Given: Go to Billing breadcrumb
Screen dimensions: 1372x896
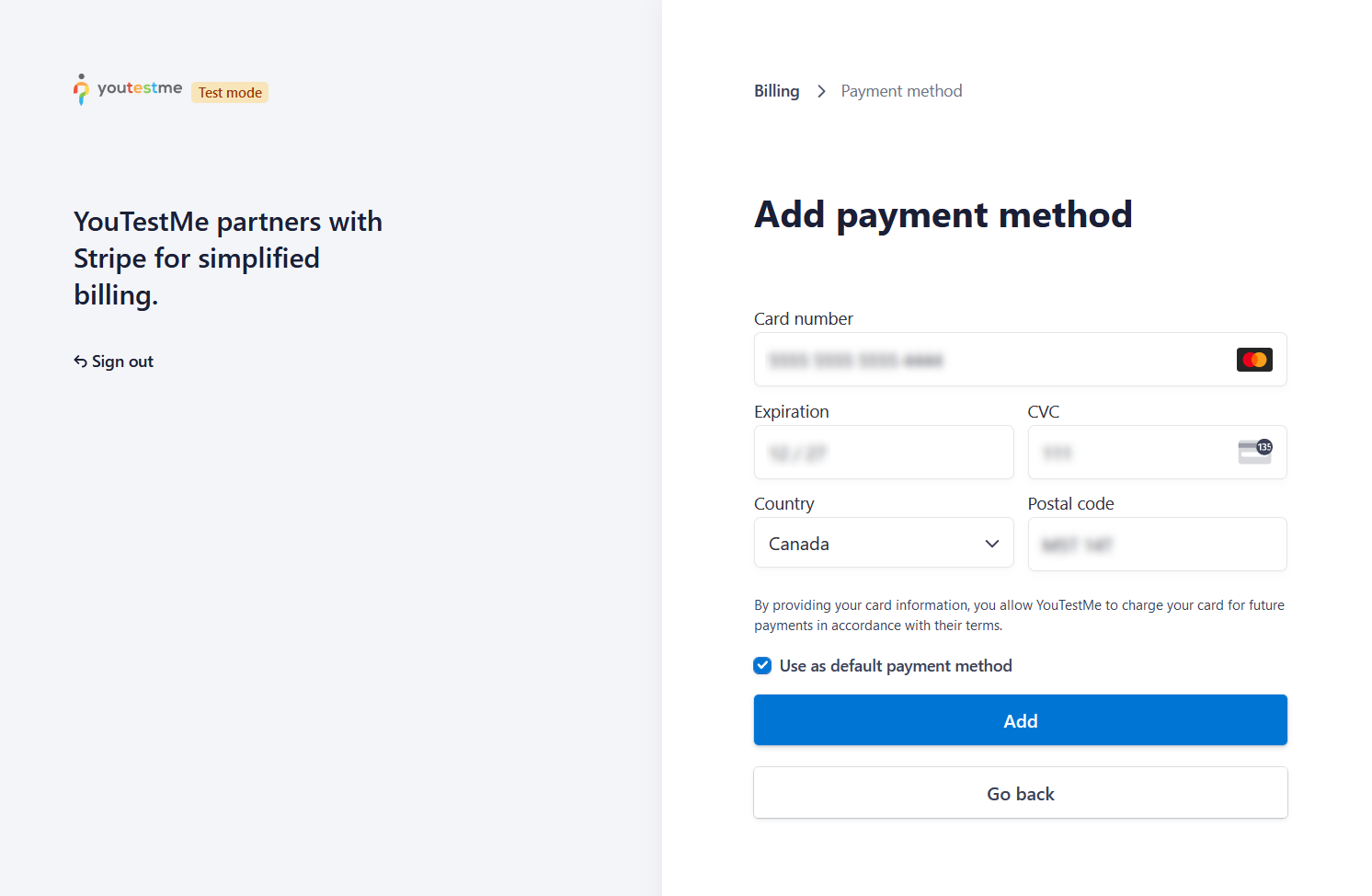Looking at the screenshot, I should tap(777, 91).
